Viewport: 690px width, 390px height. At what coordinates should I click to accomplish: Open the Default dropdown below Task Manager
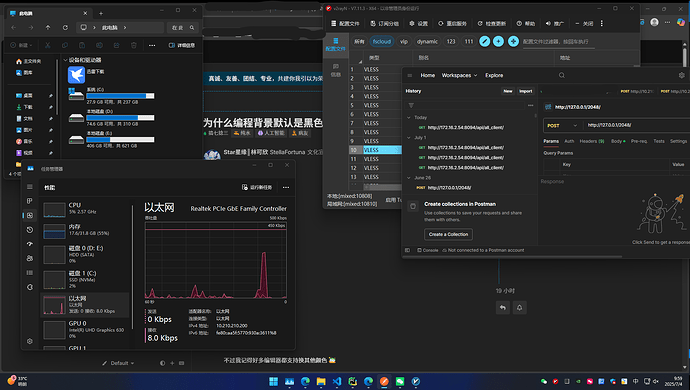(118, 363)
